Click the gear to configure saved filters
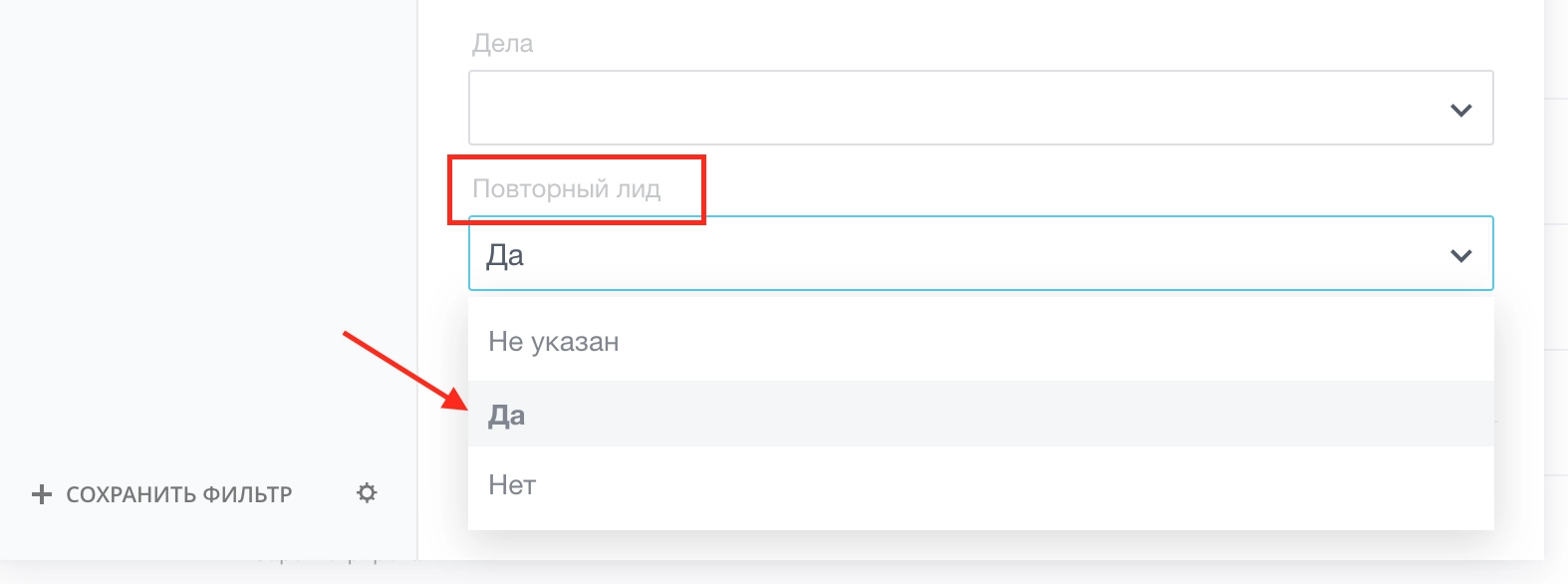The width and height of the screenshot is (1568, 584). pyautogui.click(x=366, y=493)
